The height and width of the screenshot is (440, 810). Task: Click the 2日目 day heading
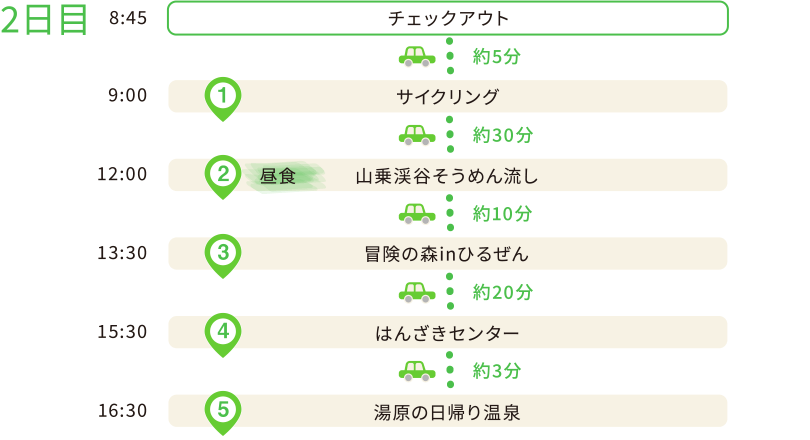(x=45, y=22)
